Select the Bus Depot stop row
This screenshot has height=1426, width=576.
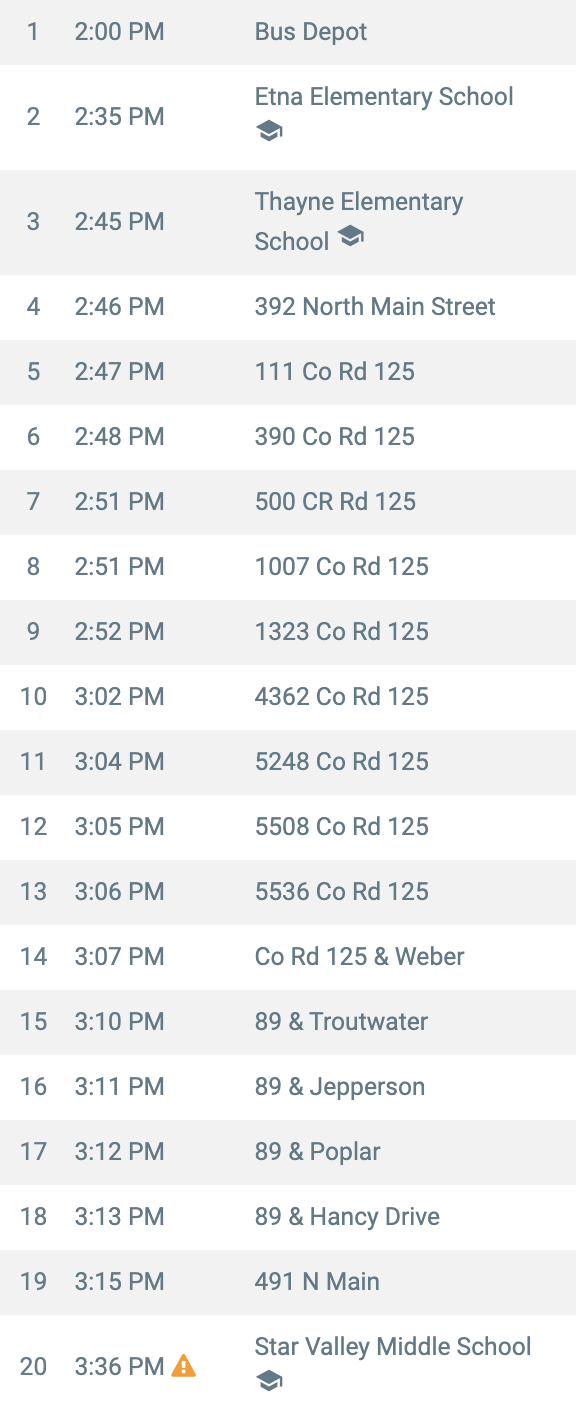click(x=288, y=32)
